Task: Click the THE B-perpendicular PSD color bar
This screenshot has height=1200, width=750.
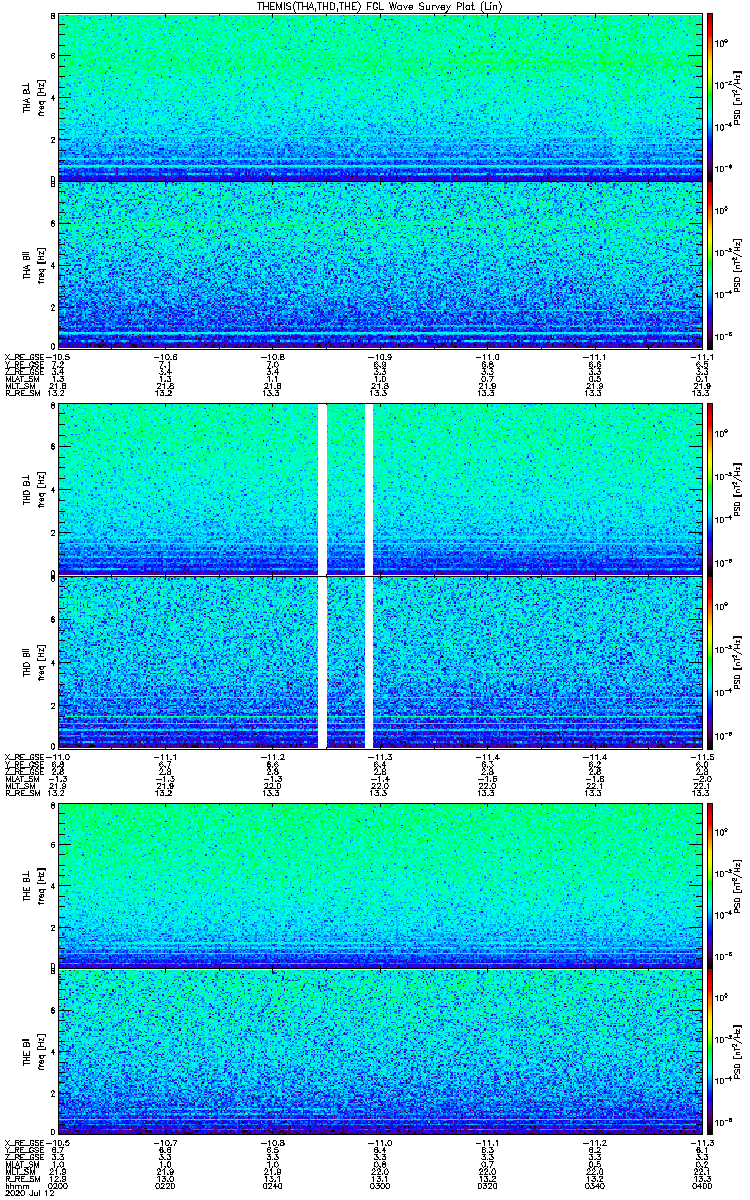Action: 710,884
